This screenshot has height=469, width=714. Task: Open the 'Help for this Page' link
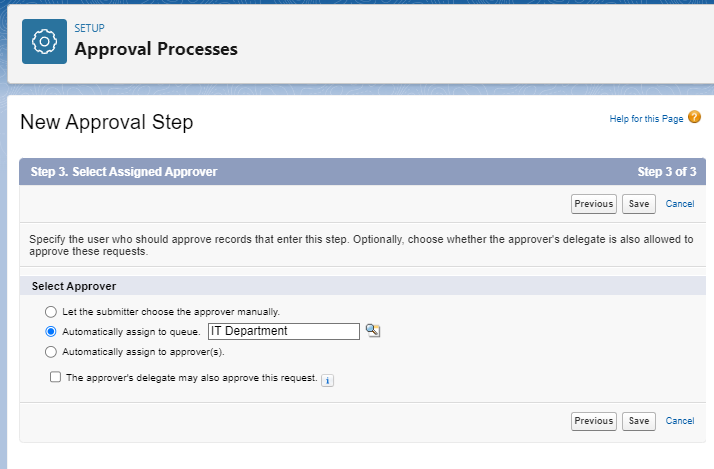click(x=646, y=119)
